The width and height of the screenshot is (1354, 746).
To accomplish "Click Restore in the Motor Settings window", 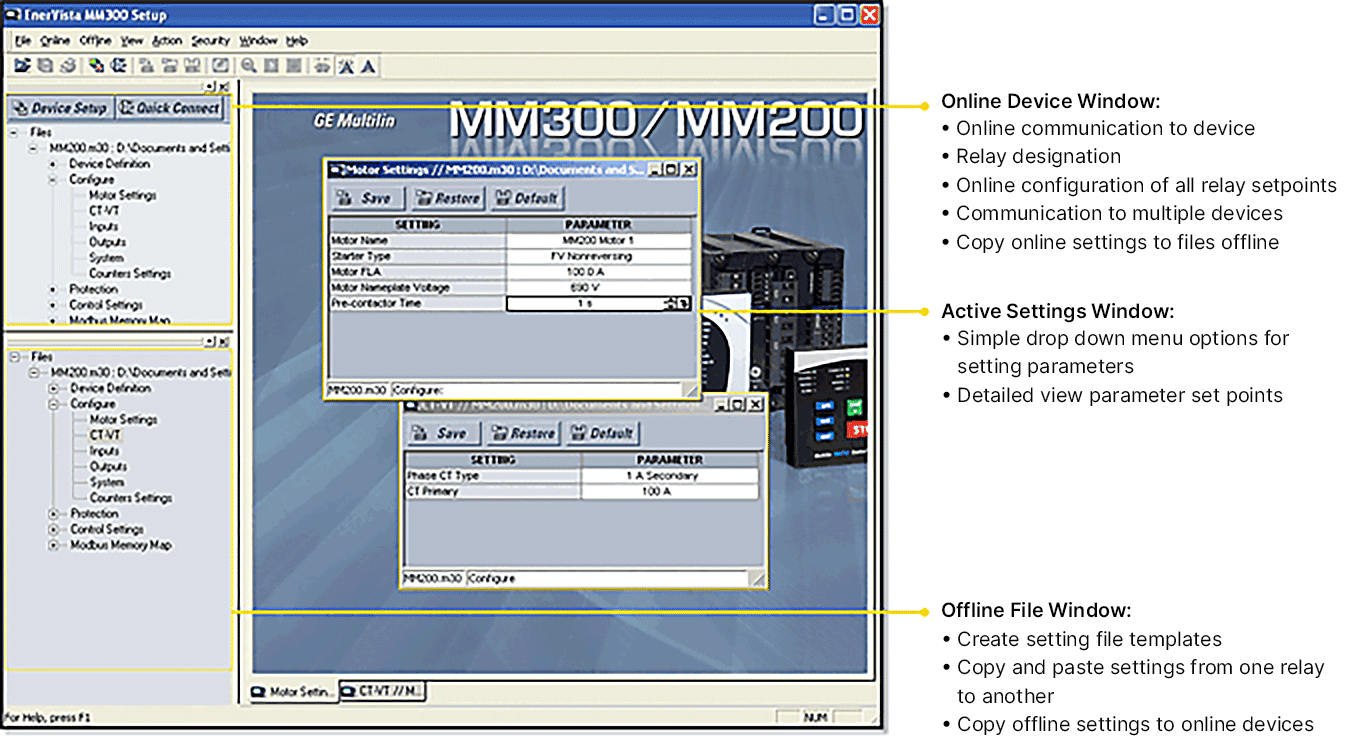I will [449, 198].
